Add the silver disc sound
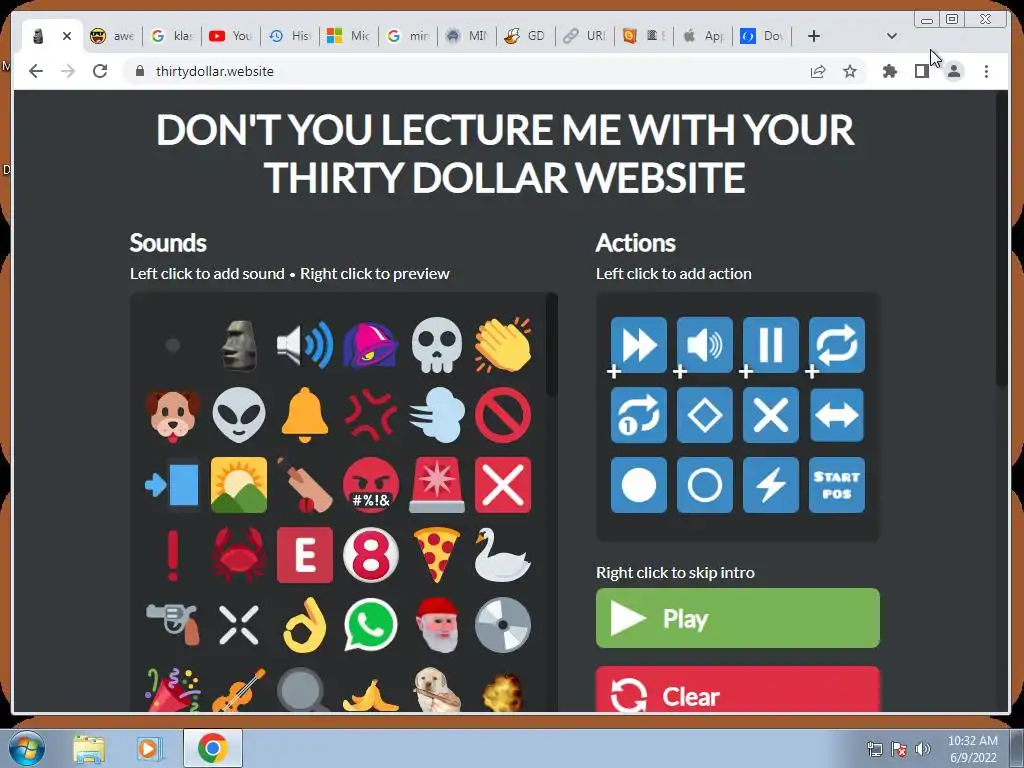The width and height of the screenshot is (1024, 768). pos(503,625)
